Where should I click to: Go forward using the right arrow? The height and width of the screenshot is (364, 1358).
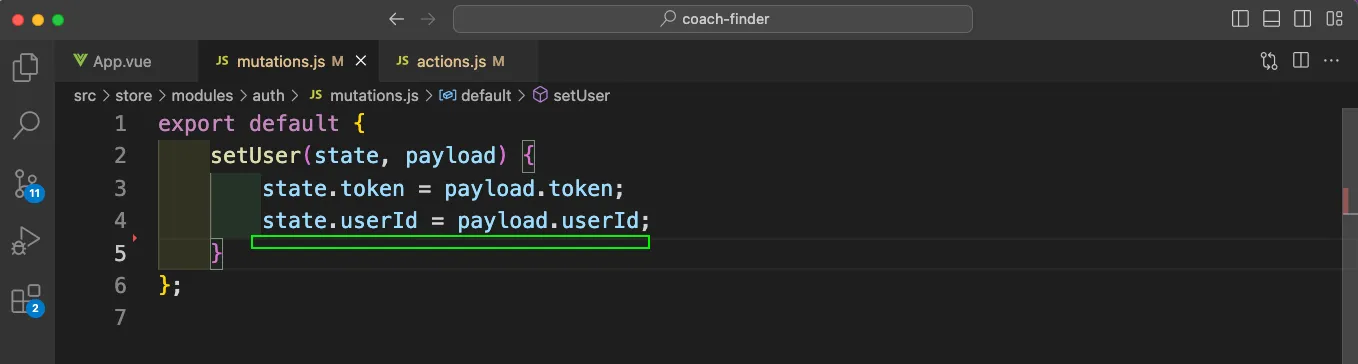pos(428,18)
